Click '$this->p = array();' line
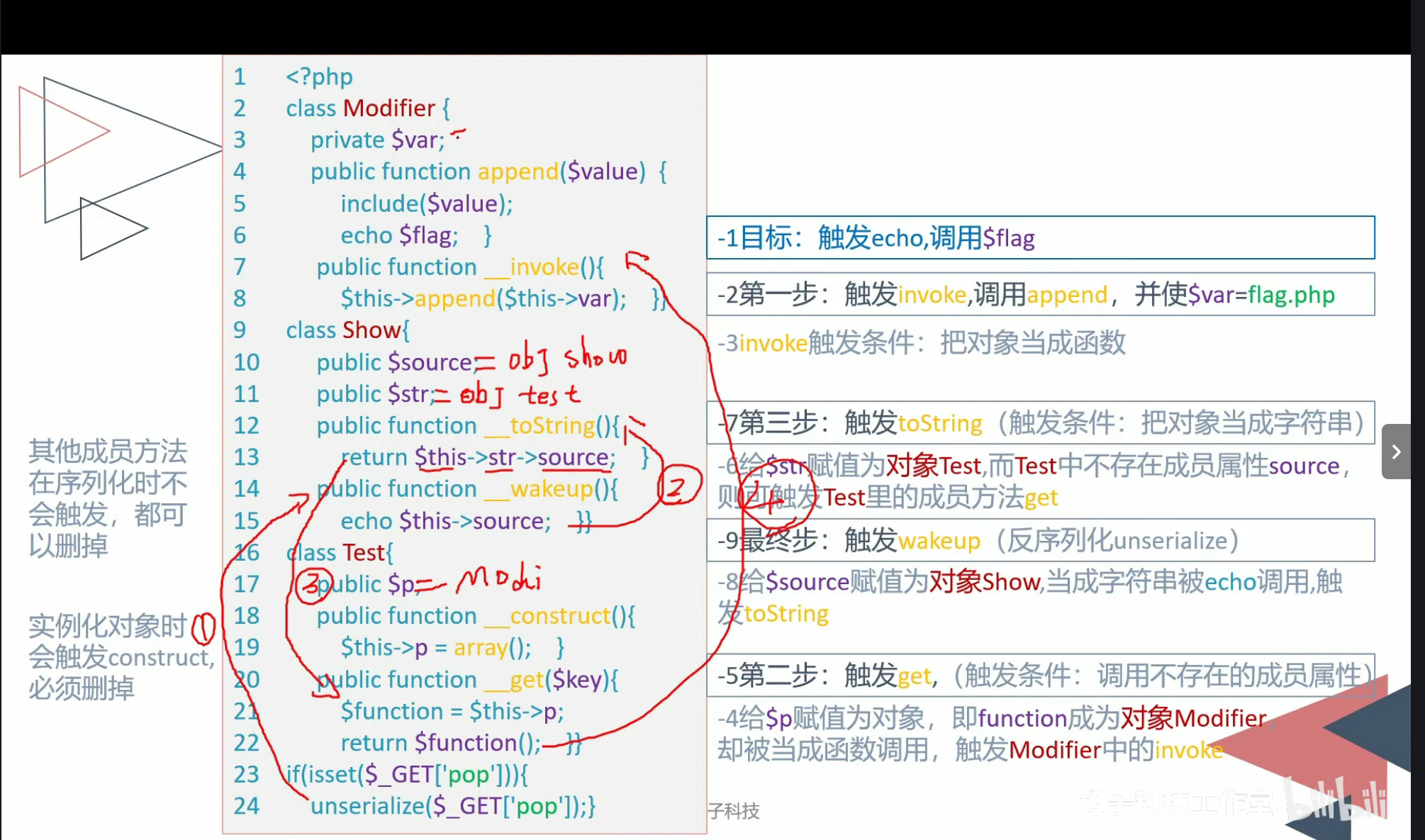 pyautogui.click(x=452, y=648)
